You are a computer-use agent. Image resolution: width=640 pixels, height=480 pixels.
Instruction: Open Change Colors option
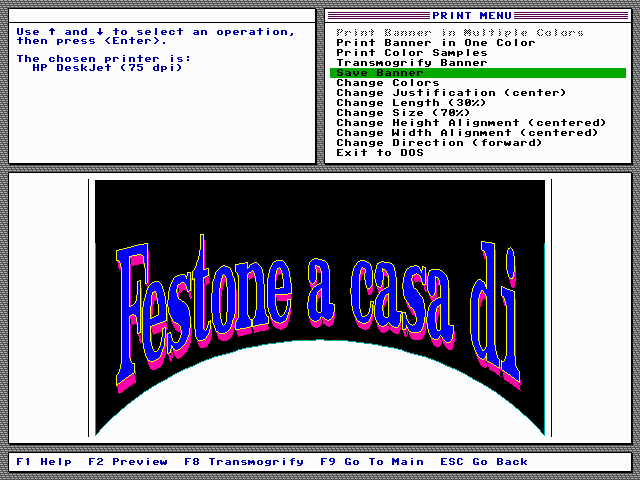(x=388, y=83)
